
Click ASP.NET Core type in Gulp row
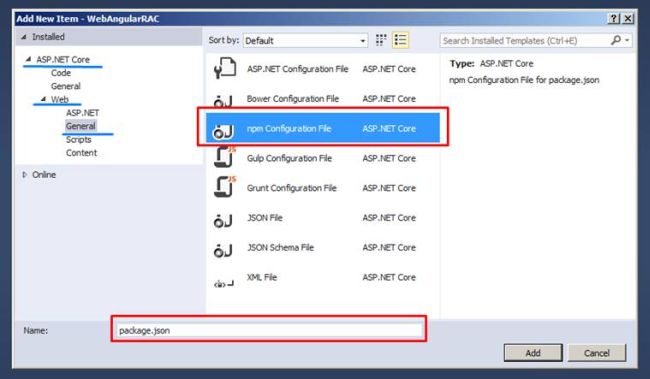389,158
